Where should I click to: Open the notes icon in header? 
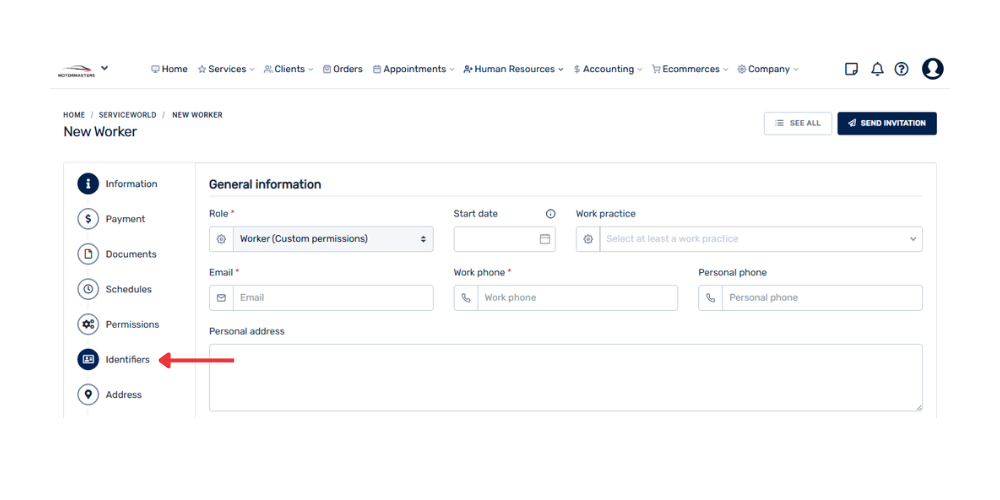851,69
